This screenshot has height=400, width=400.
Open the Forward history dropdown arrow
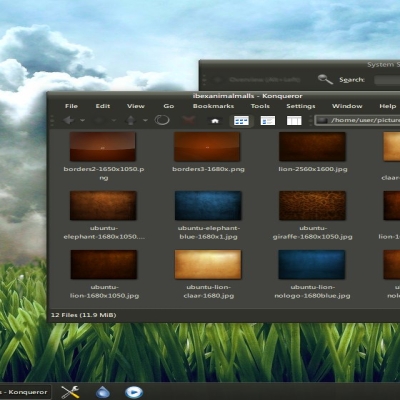[x=114, y=120]
